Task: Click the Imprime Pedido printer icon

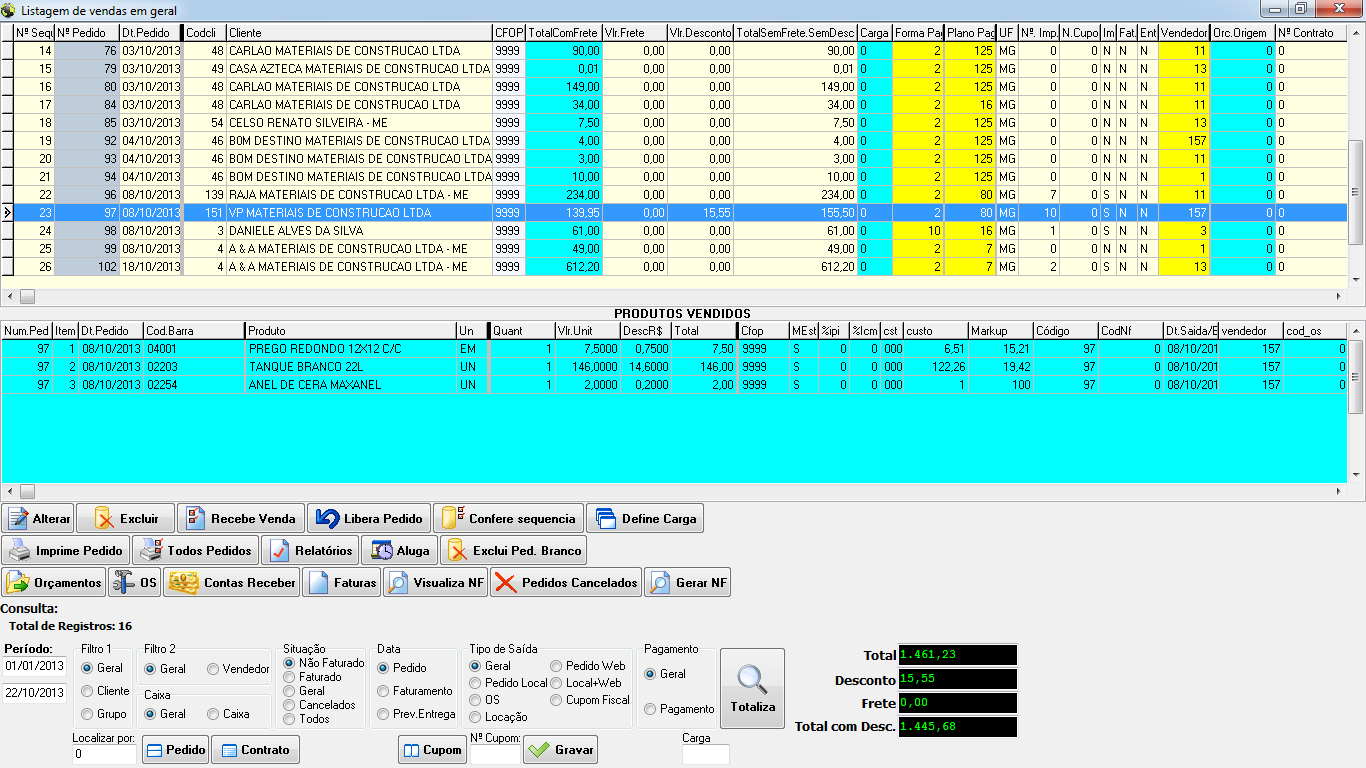Action: coord(19,550)
